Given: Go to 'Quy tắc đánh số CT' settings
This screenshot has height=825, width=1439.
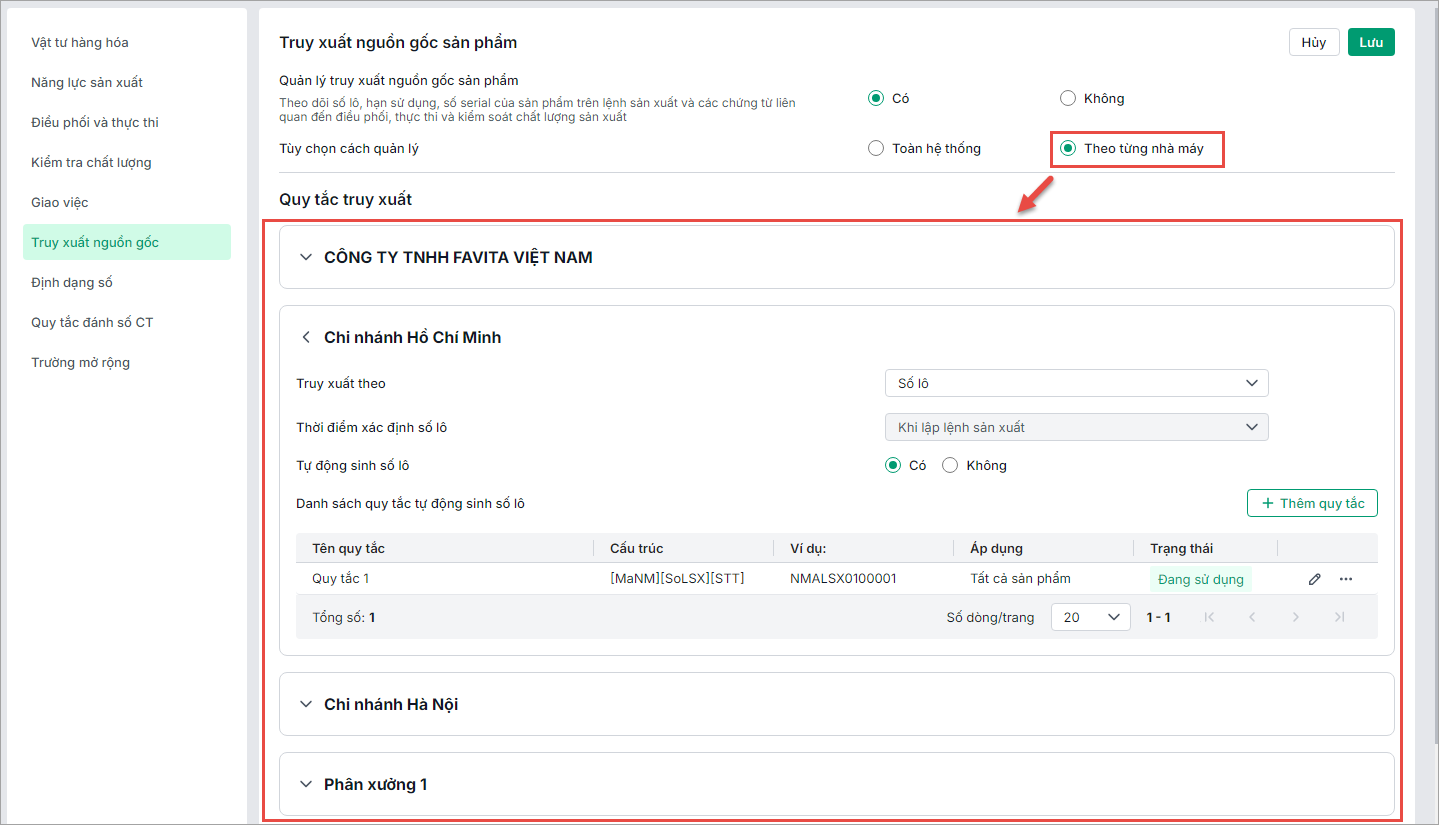Looking at the screenshot, I should click(92, 322).
